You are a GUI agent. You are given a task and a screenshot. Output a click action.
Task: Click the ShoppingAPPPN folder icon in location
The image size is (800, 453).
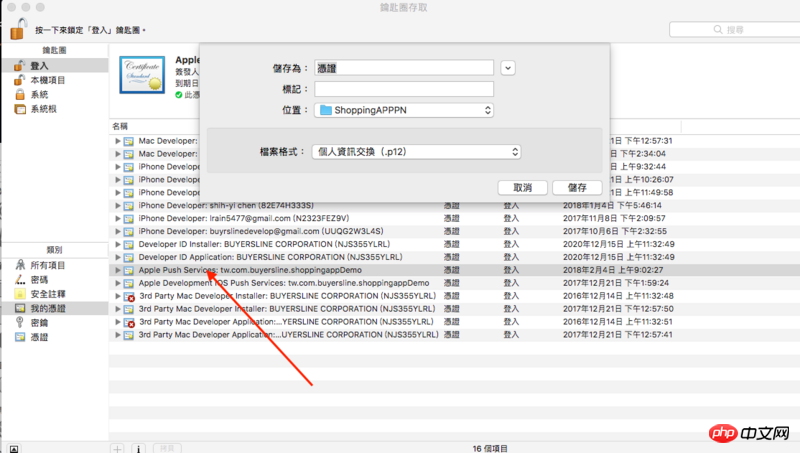coord(326,110)
